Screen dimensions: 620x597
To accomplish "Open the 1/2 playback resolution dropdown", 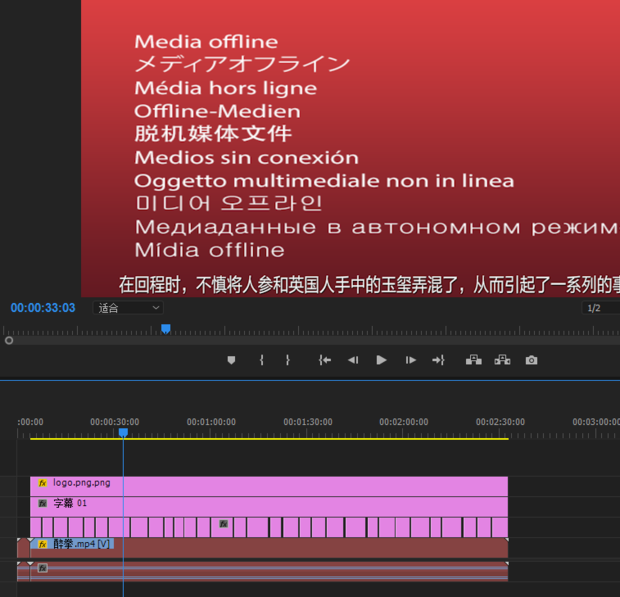I will click(x=601, y=308).
